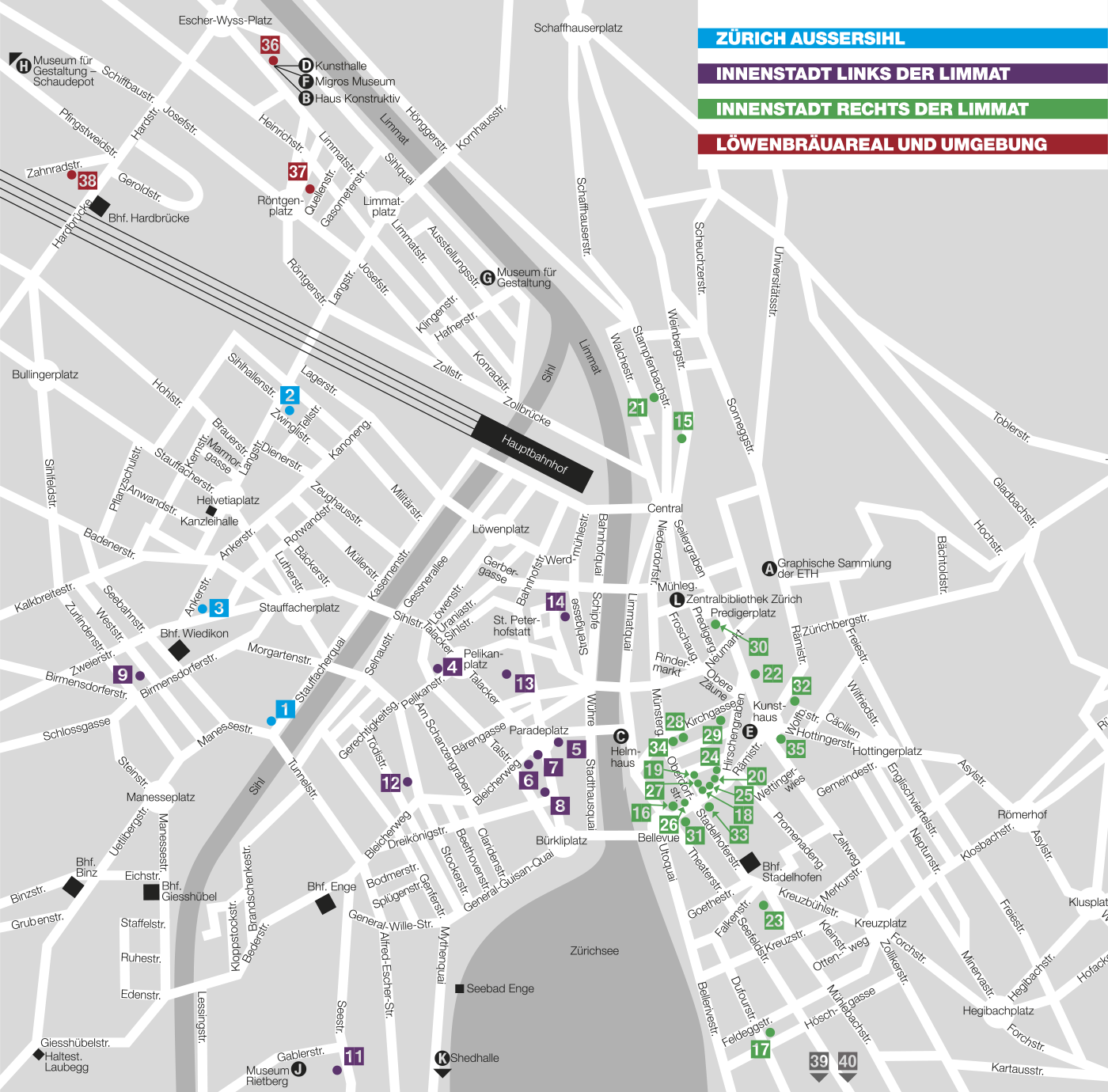
Task: Select the Graphische Sammlung der ETH icon
Action: tap(768, 568)
